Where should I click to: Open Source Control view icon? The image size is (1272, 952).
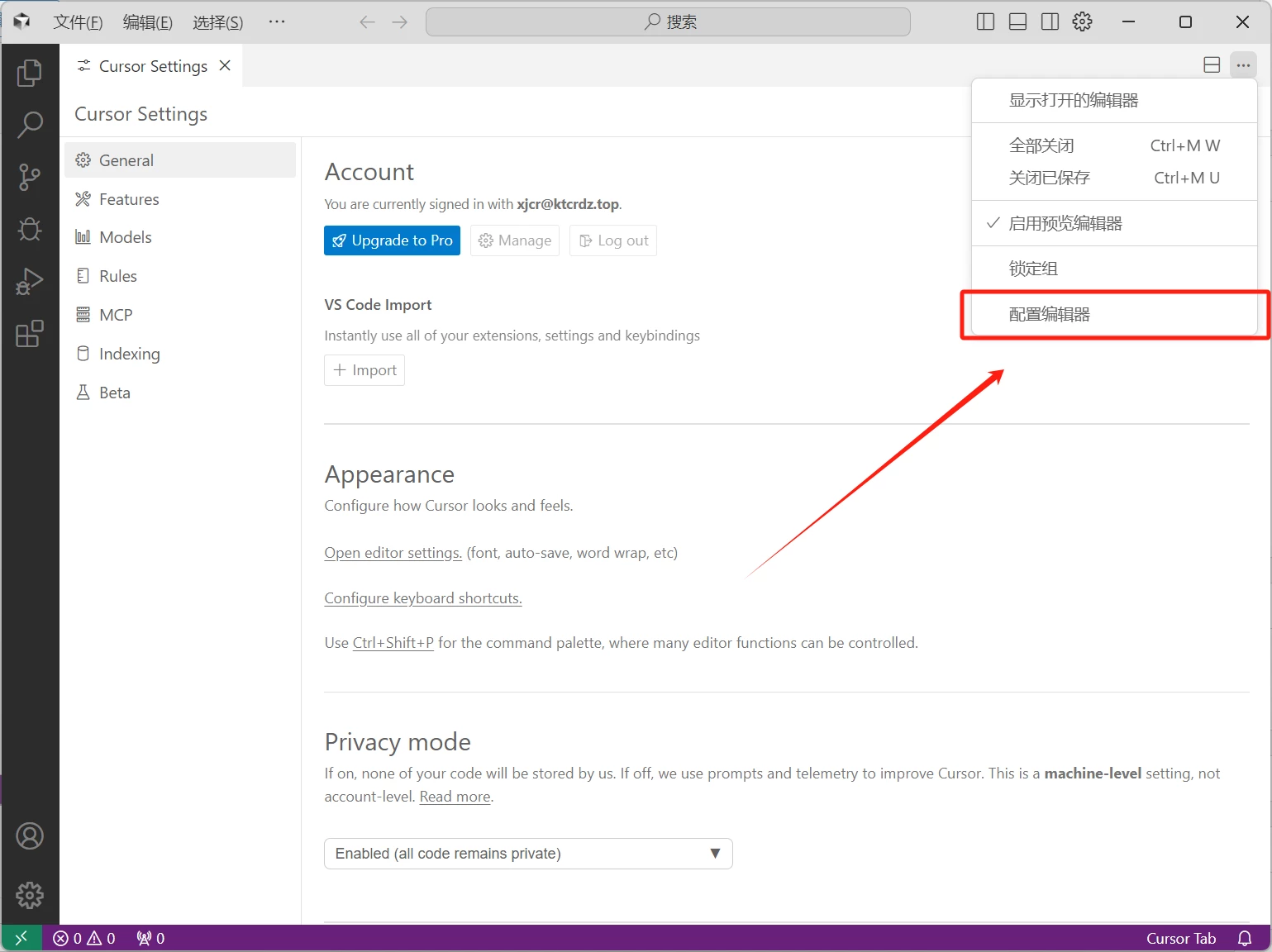30,177
